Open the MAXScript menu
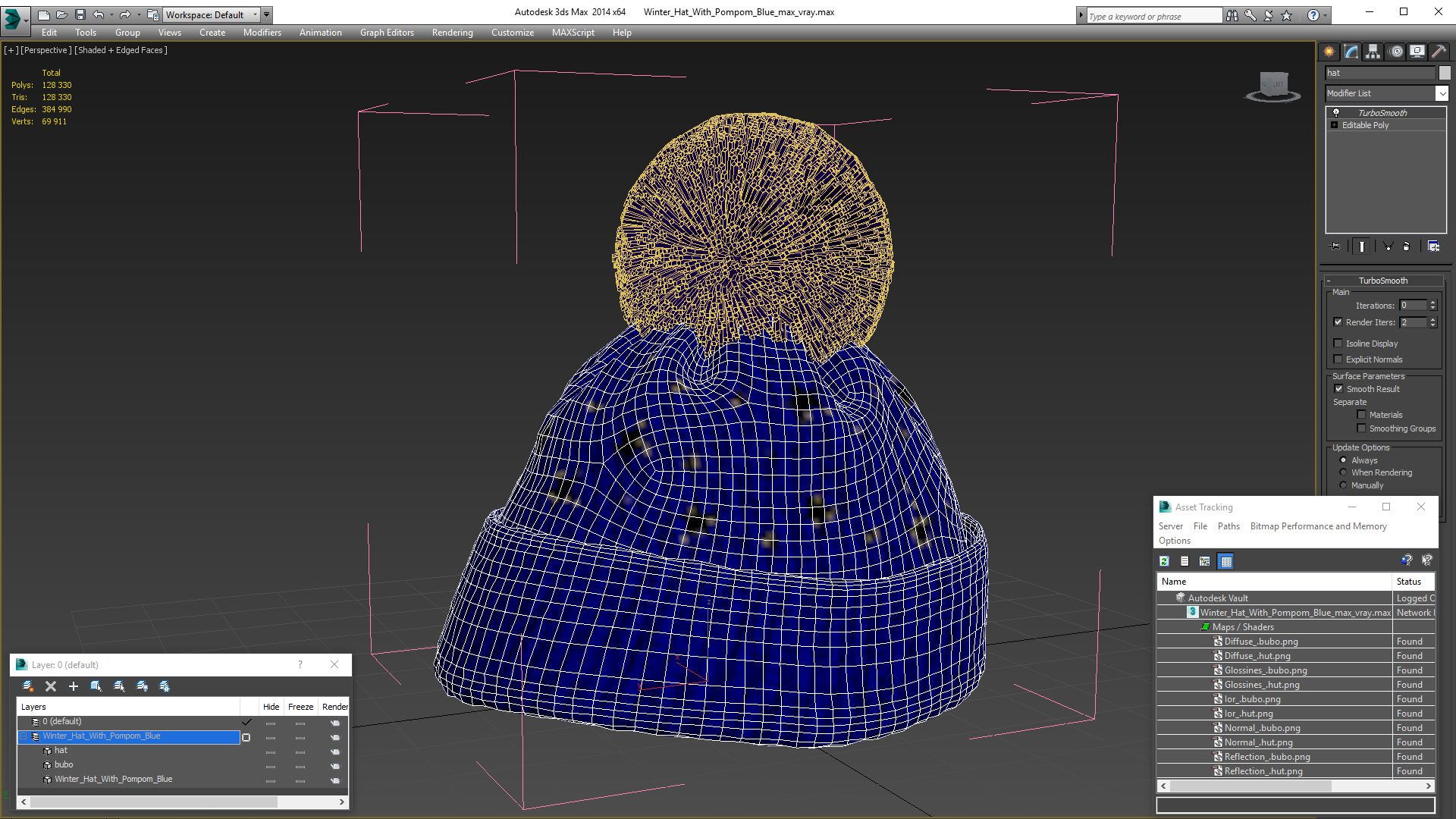This screenshot has width=1456, height=819. [573, 33]
